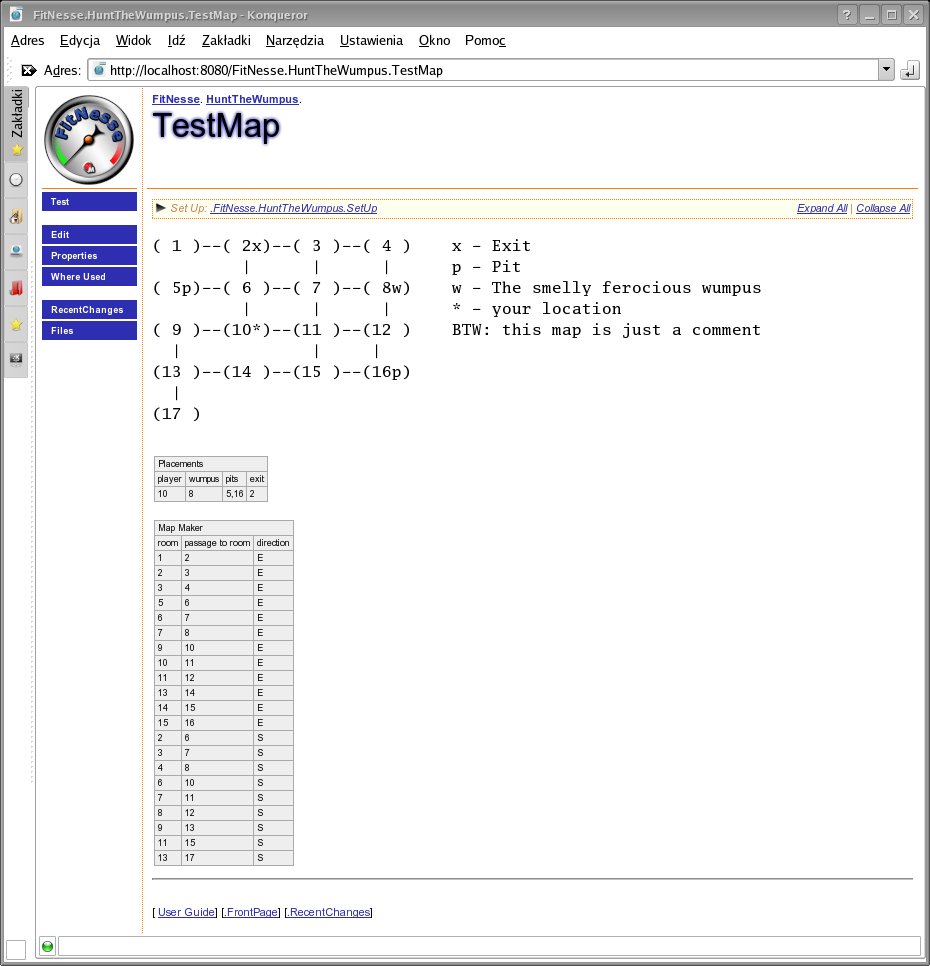Click the green status indicator in status bar

point(47,946)
